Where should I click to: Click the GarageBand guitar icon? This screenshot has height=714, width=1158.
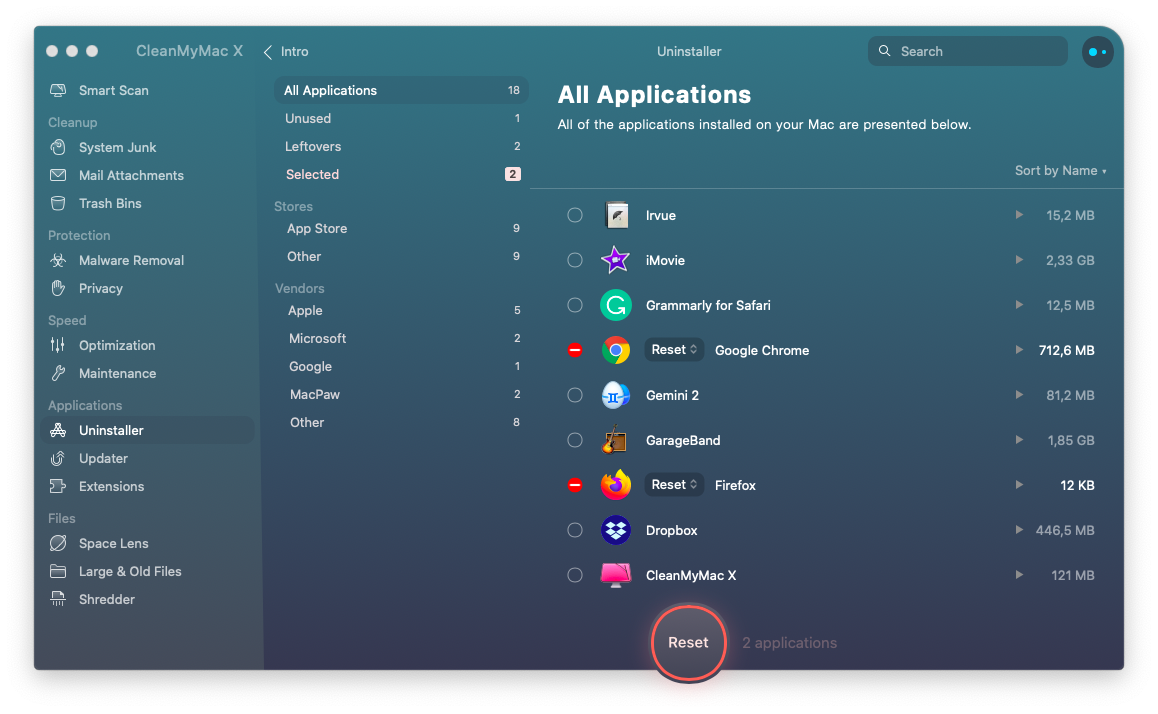click(614, 440)
